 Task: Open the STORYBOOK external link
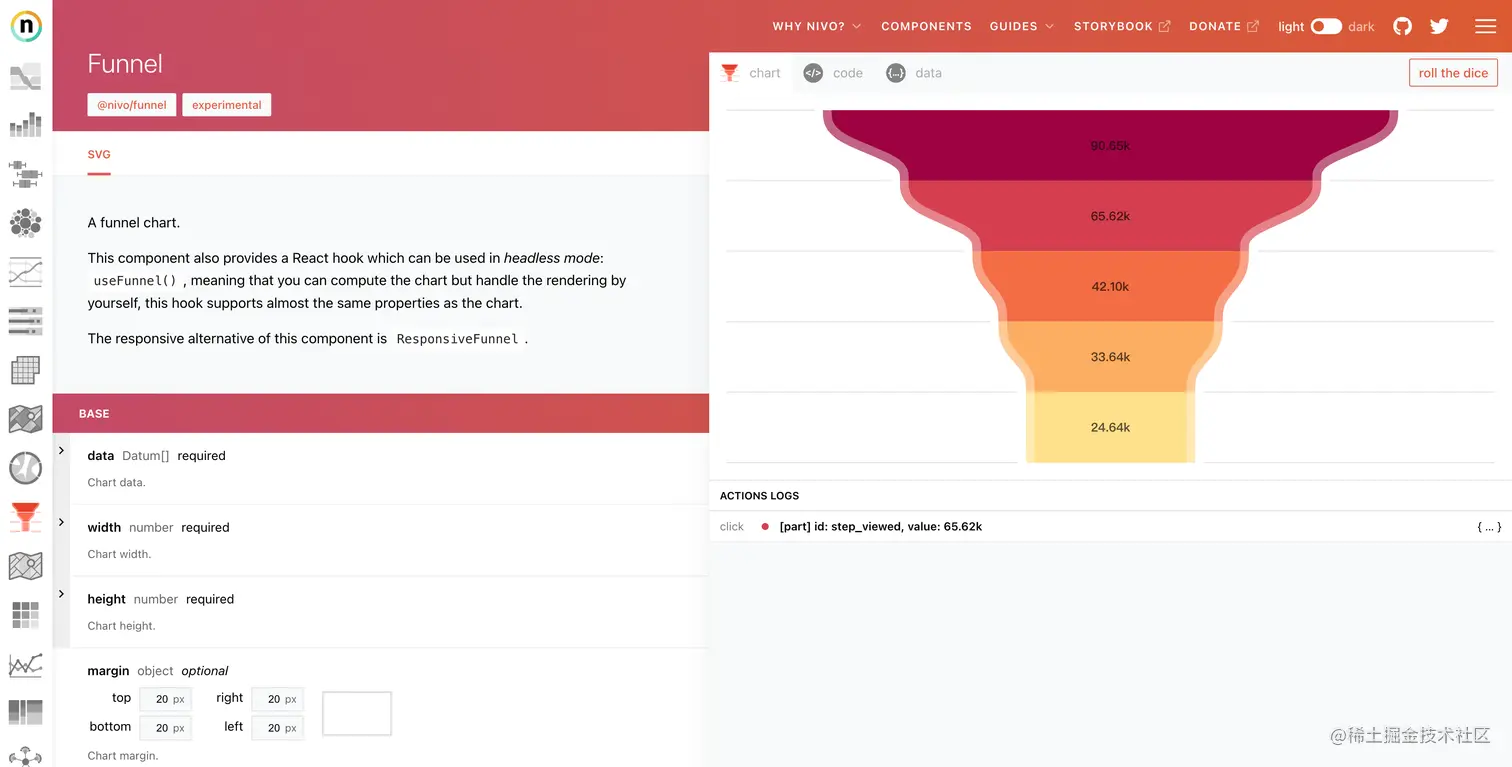click(x=1122, y=27)
